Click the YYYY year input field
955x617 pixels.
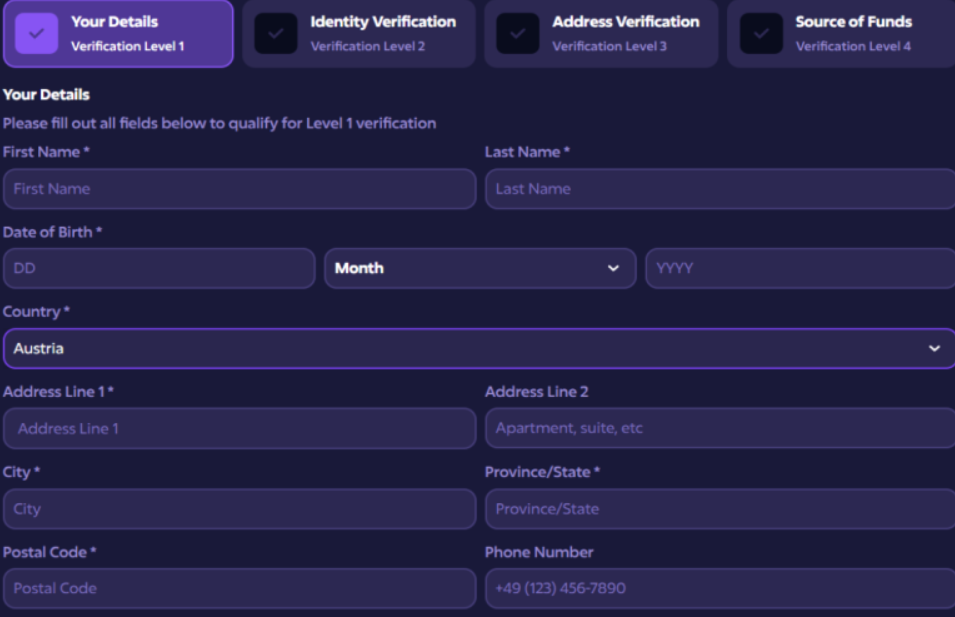800,268
